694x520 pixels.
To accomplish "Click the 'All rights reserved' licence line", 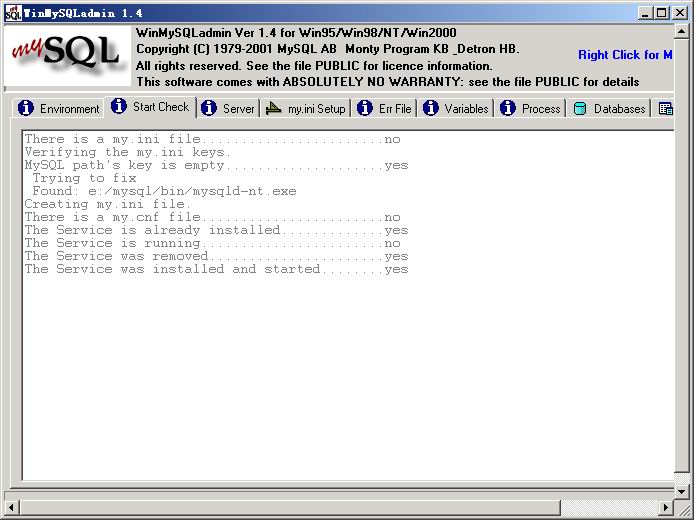I will [x=314, y=66].
